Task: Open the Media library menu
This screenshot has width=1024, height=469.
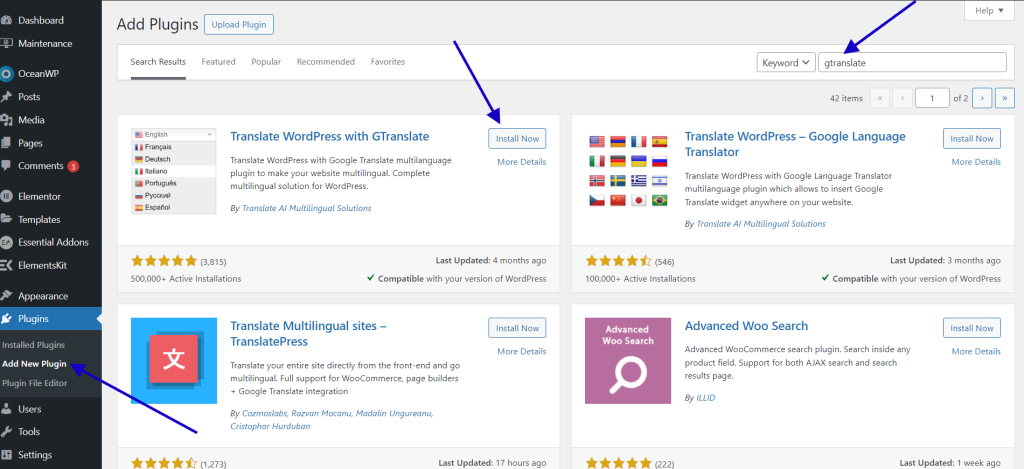Action: 31,120
